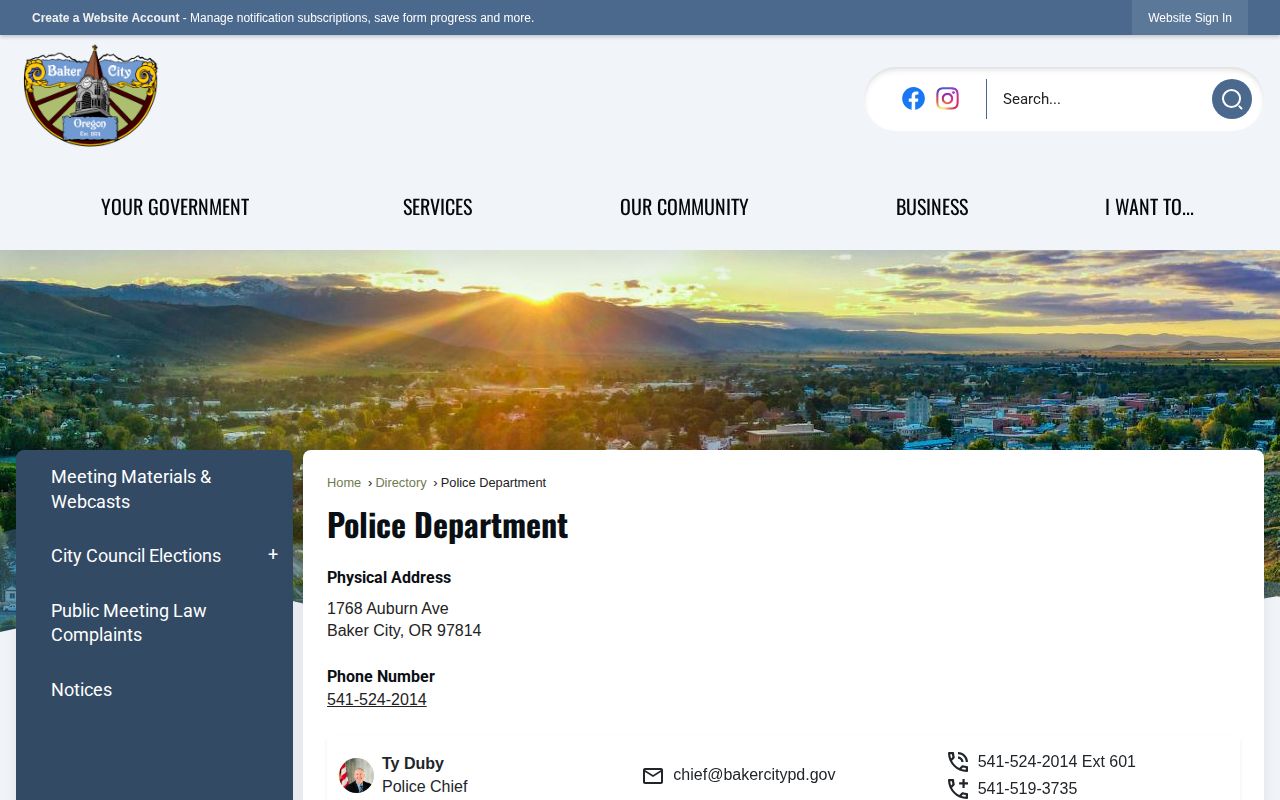The width and height of the screenshot is (1280, 800).
Task: Open the Services menu
Action: pyautogui.click(x=438, y=207)
